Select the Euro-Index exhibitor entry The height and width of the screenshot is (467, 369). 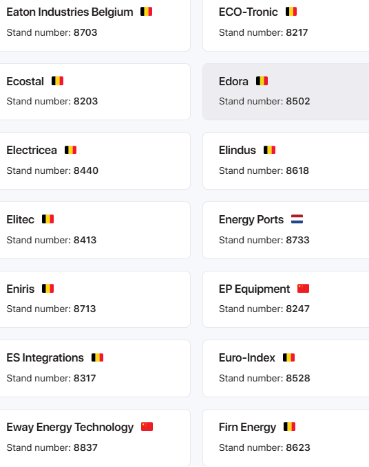click(286, 368)
